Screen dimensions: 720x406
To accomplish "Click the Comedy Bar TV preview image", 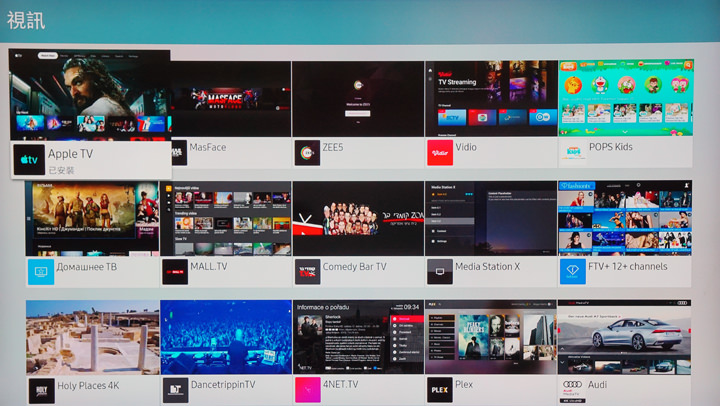I will (x=357, y=218).
